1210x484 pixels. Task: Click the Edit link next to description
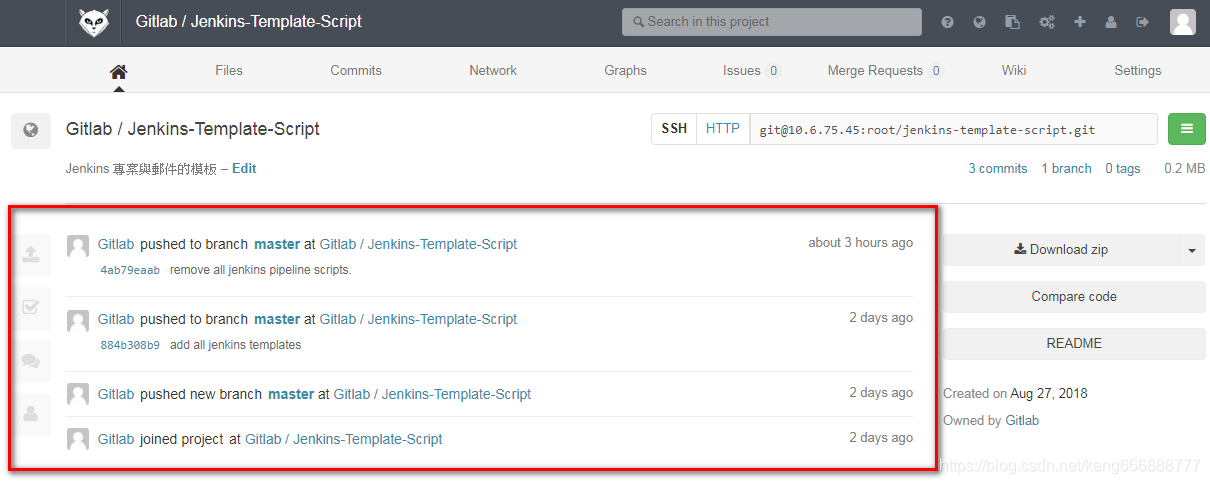[x=244, y=169]
